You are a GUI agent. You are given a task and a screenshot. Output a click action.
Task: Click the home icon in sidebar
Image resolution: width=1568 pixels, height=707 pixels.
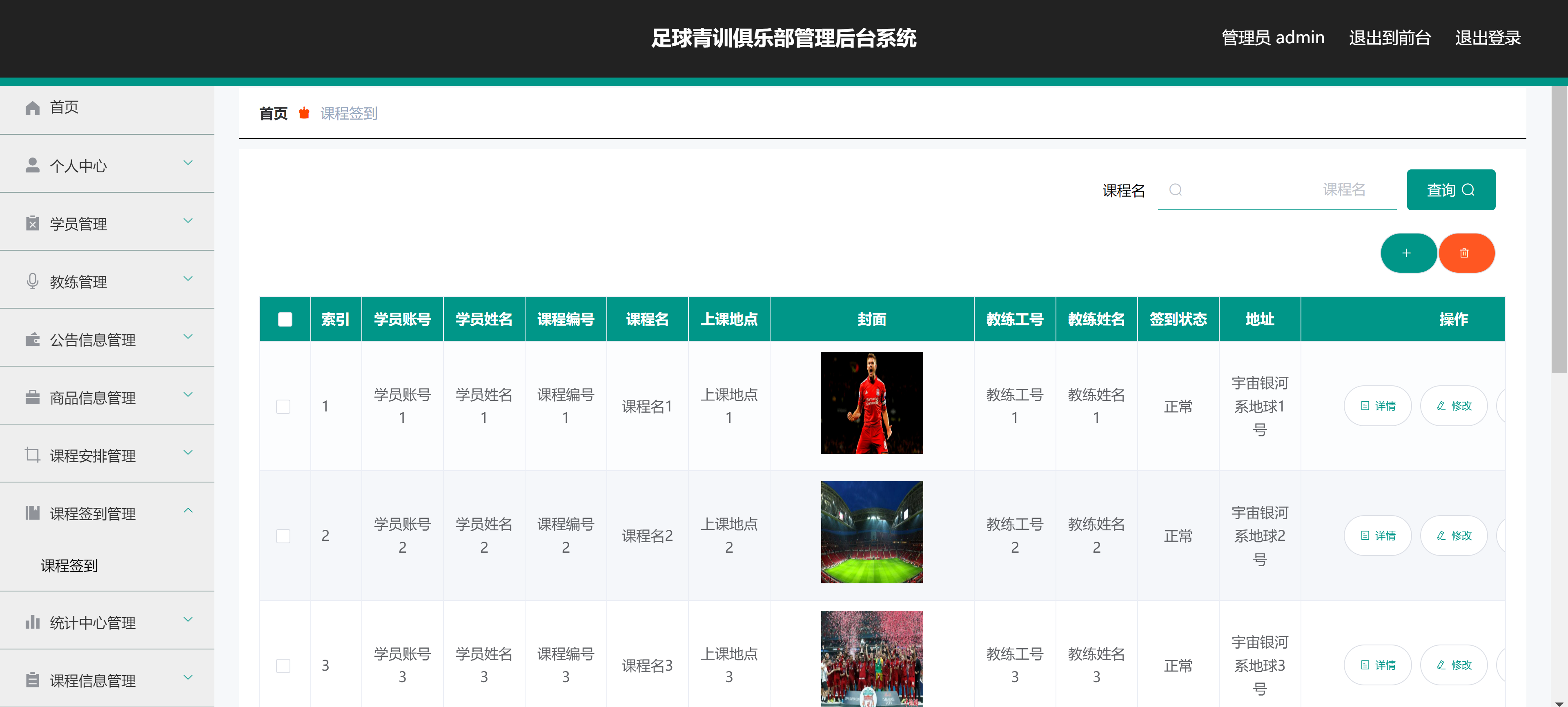click(33, 108)
